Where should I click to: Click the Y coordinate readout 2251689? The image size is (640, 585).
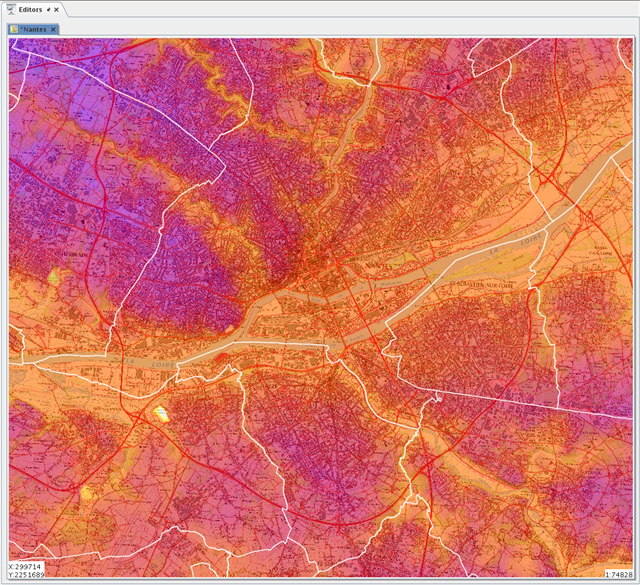(x=28, y=575)
